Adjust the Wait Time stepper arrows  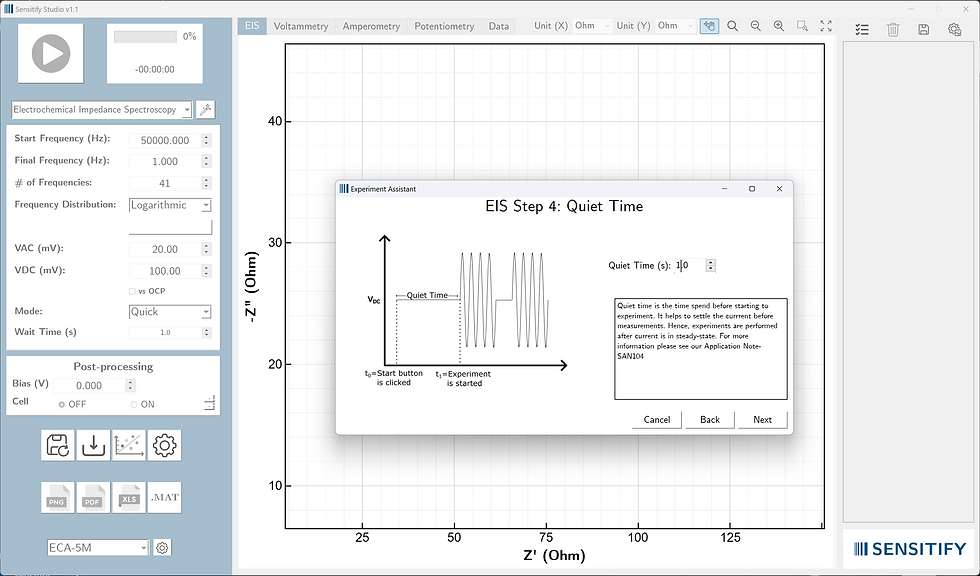206,332
